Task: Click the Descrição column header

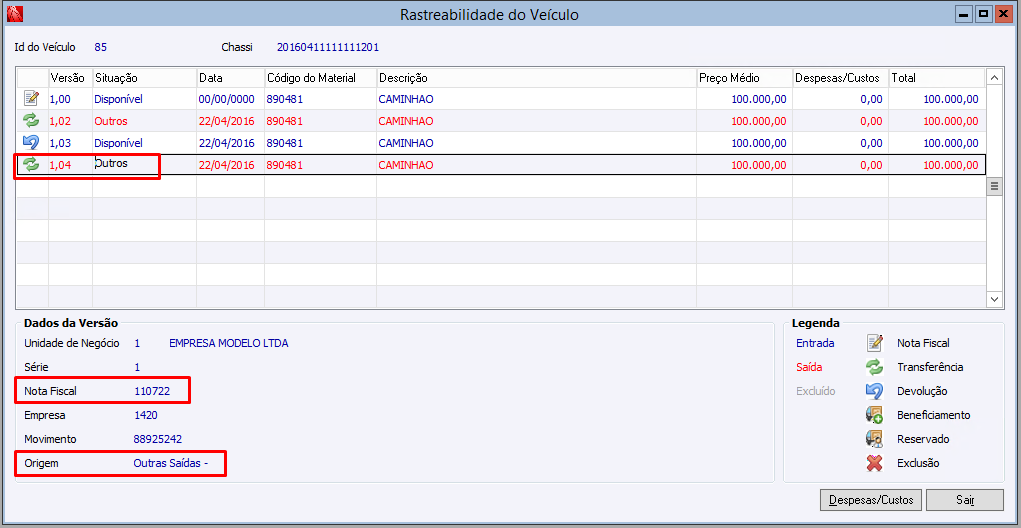Action: click(537, 77)
